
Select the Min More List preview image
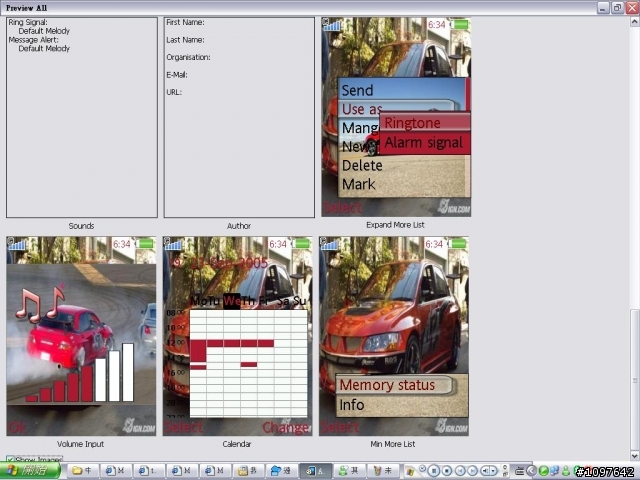coord(394,336)
